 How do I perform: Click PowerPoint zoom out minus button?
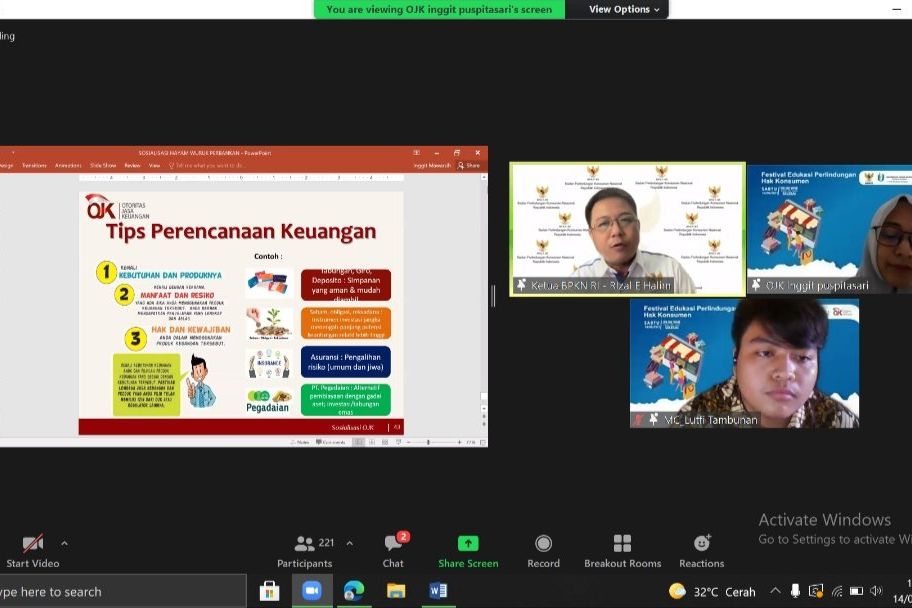point(408,443)
